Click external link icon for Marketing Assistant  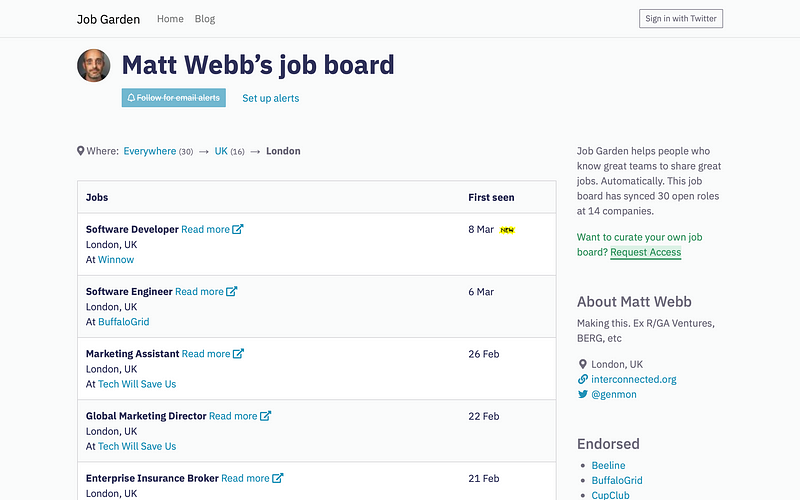(238, 354)
